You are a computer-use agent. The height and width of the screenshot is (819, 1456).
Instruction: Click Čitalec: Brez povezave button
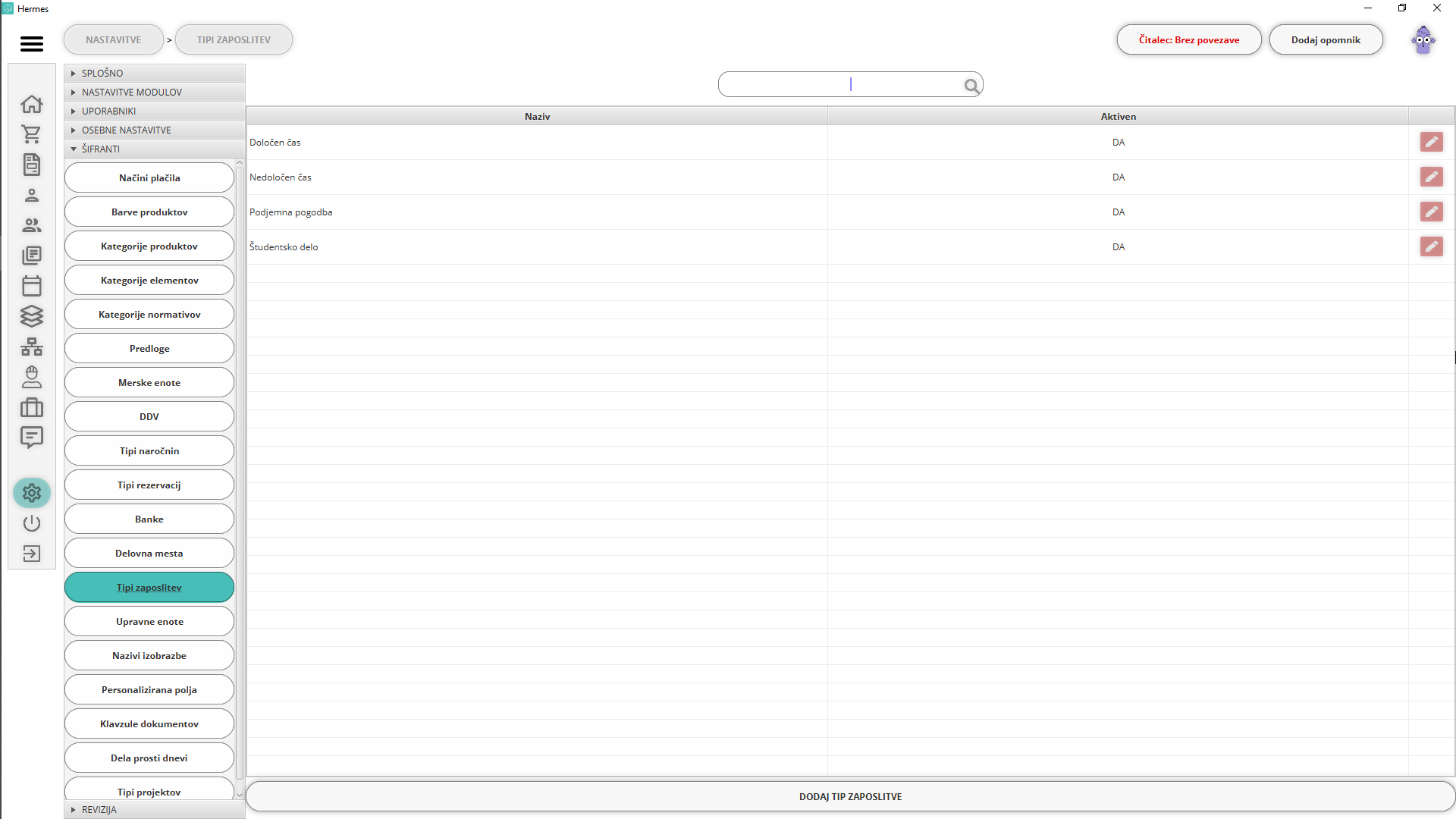pos(1189,39)
